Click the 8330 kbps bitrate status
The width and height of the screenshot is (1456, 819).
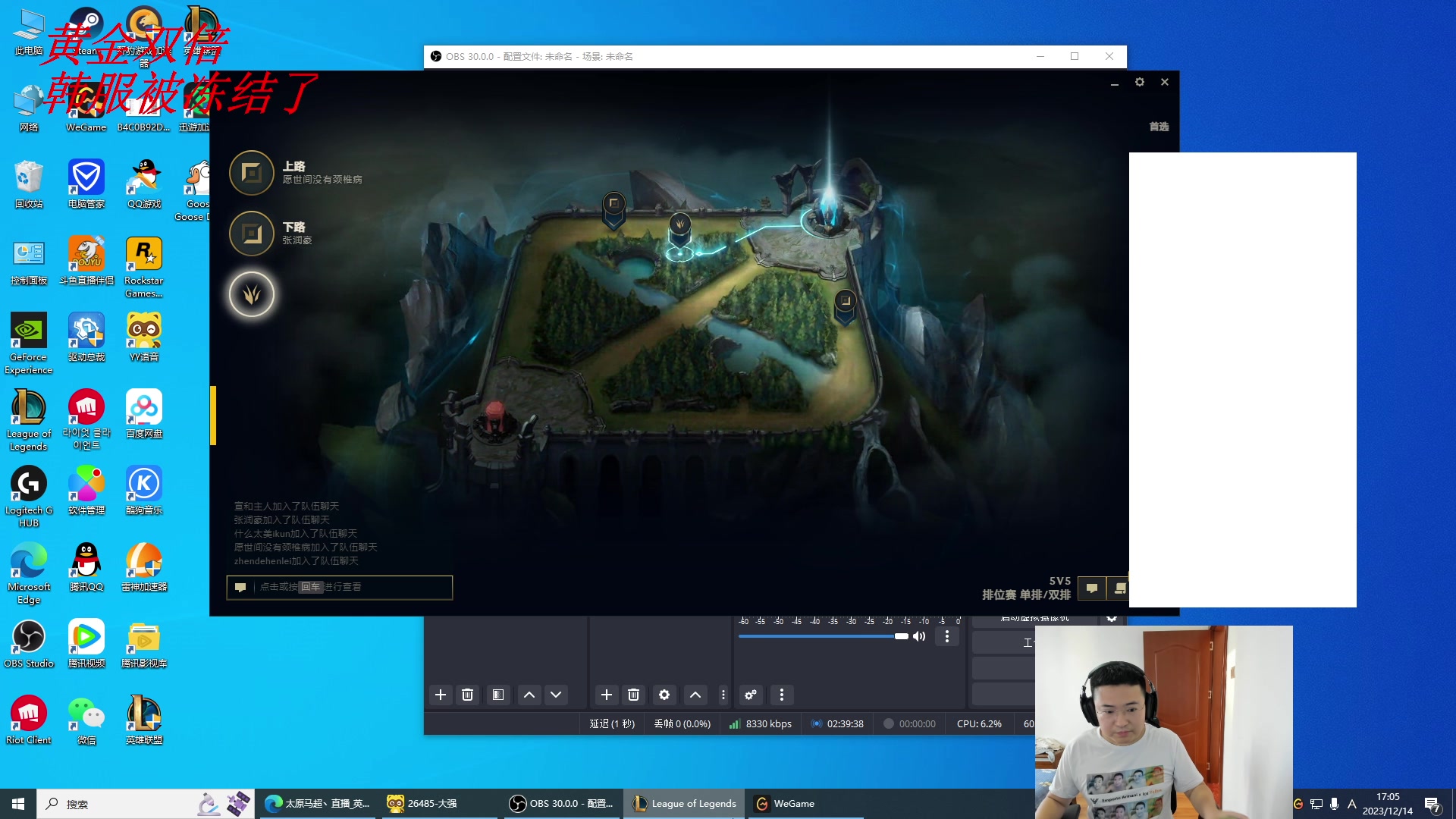[761, 724]
